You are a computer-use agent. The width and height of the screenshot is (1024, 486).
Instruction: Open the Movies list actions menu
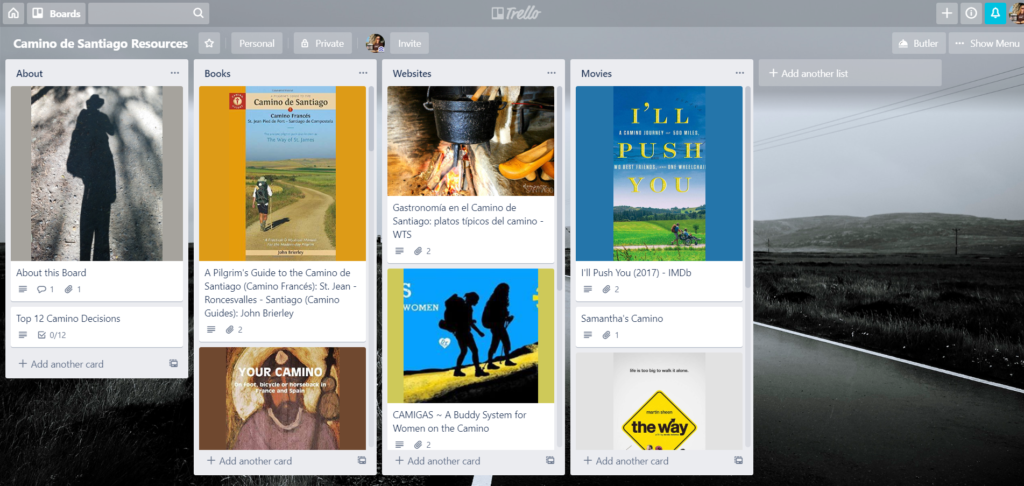739,73
